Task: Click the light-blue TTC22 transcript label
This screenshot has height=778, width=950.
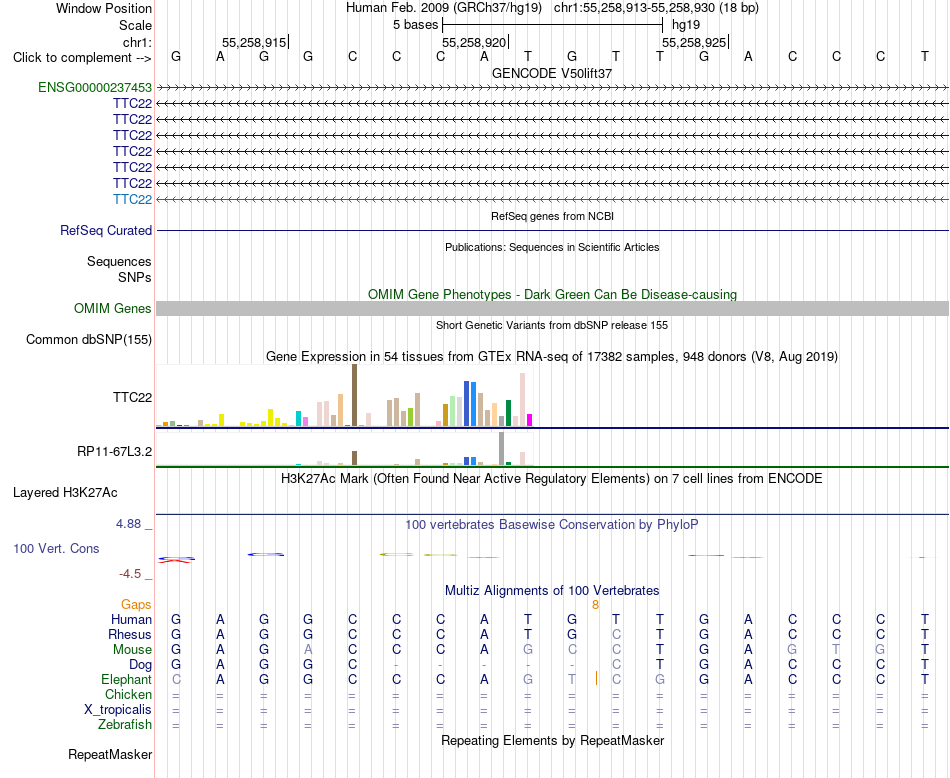Action: pyautogui.click(x=133, y=199)
